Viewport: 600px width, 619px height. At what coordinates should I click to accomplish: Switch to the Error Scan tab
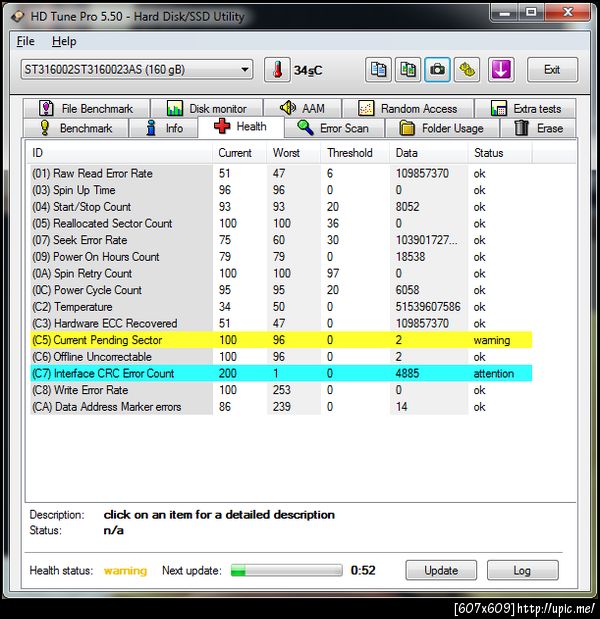click(x=334, y=128)
